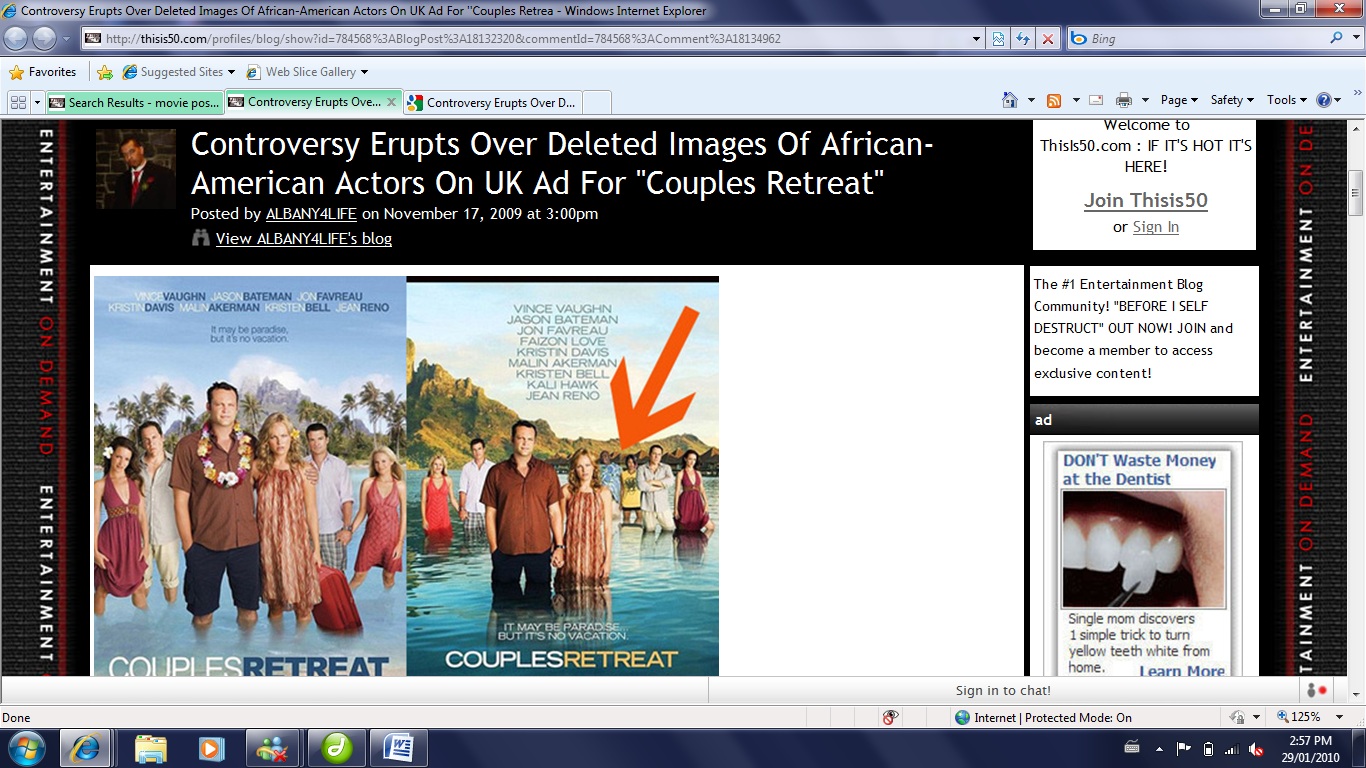Expand the Feeds dropdown arrow
This screenshot has height=768, width=1366.
click(1076, 100)
